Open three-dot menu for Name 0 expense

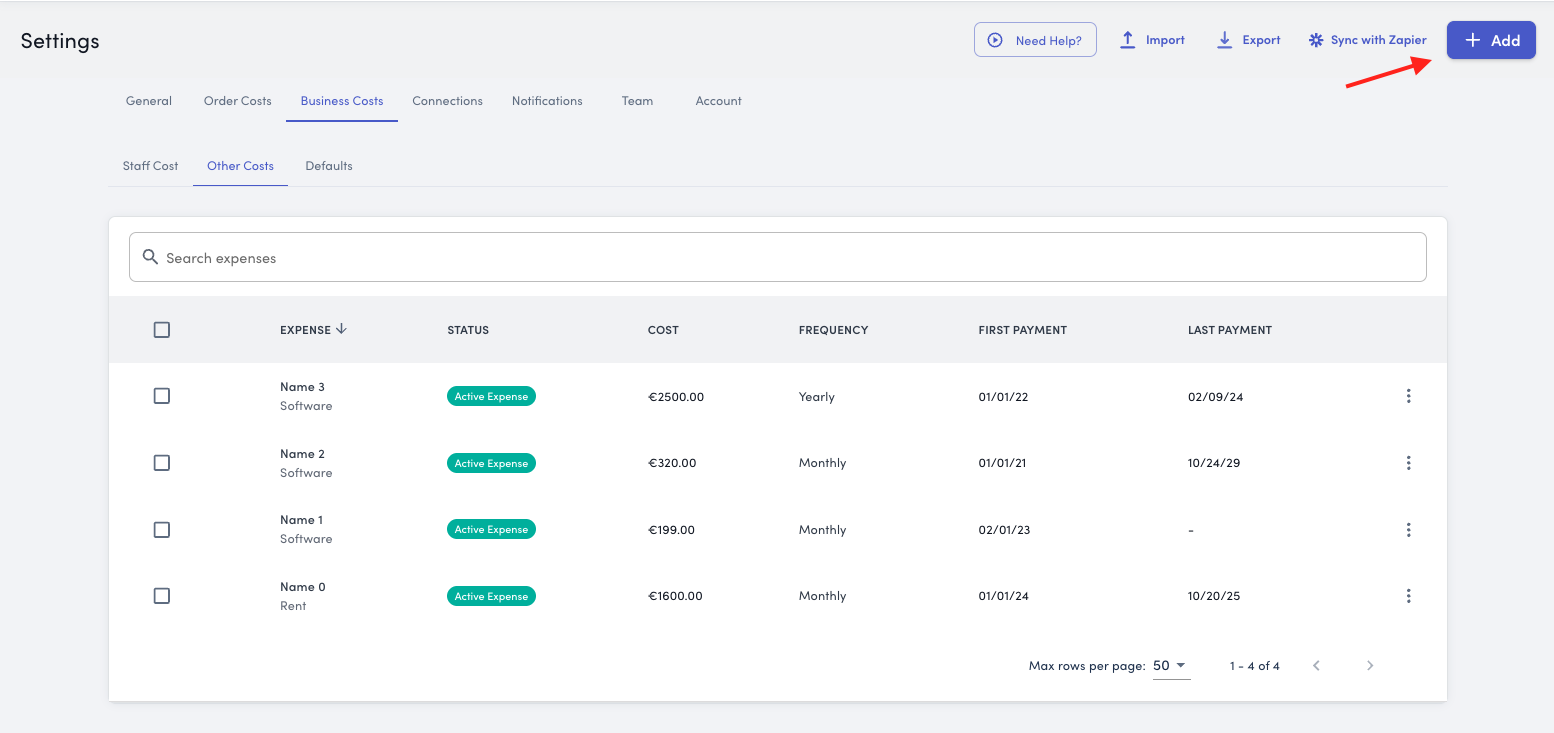pos(1408,596)
